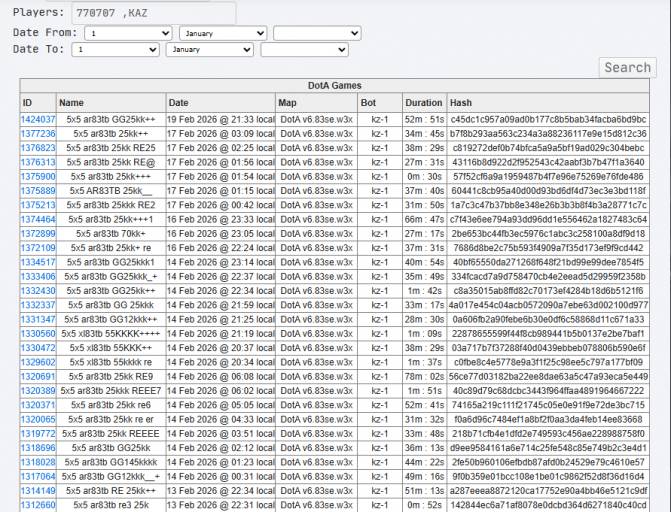Screen dimensions: 671x512
Task: Open game ID 1332430 link
Action: [x=38, y=291]
